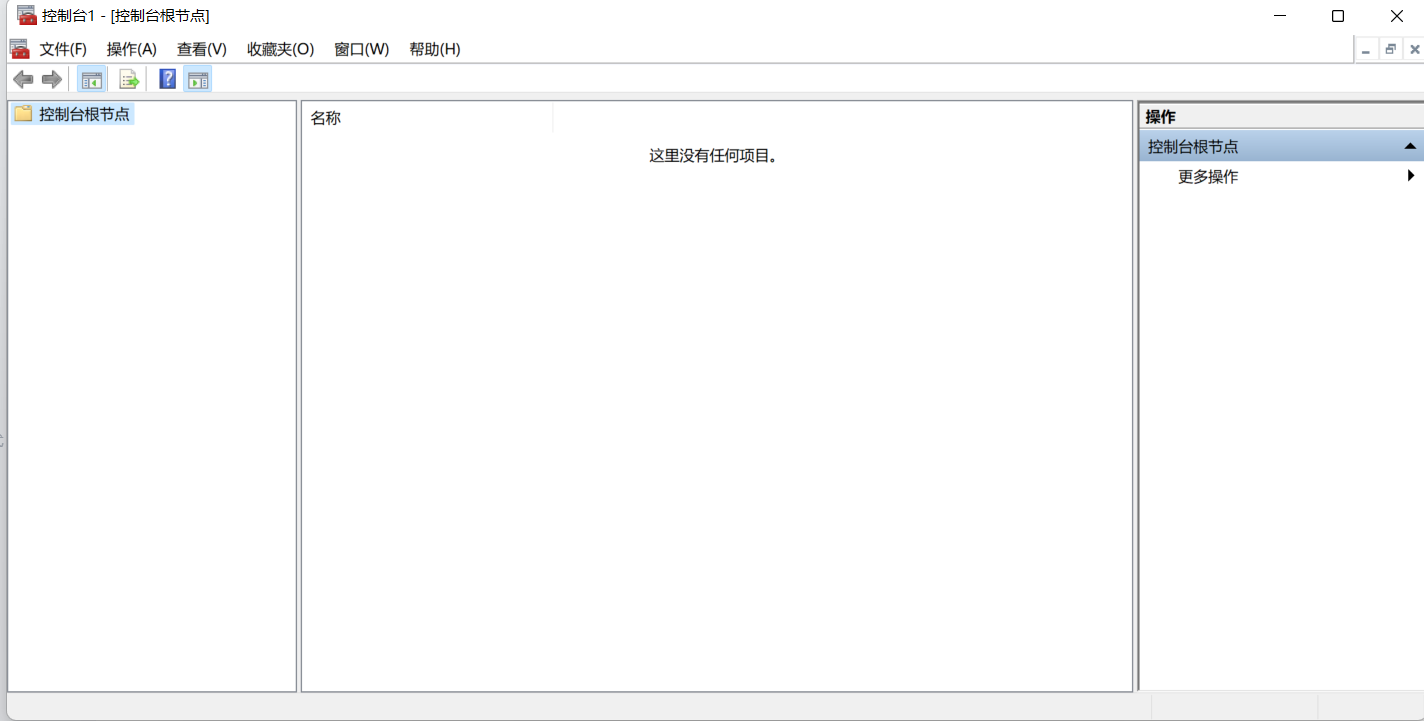
Task: Click the 更多操作 action entry
Action: coord(1206,176)
